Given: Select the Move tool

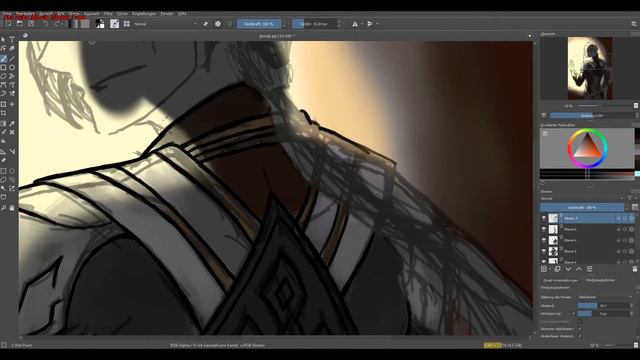Looking at the screenshot, I should click(x=12, y=104).
